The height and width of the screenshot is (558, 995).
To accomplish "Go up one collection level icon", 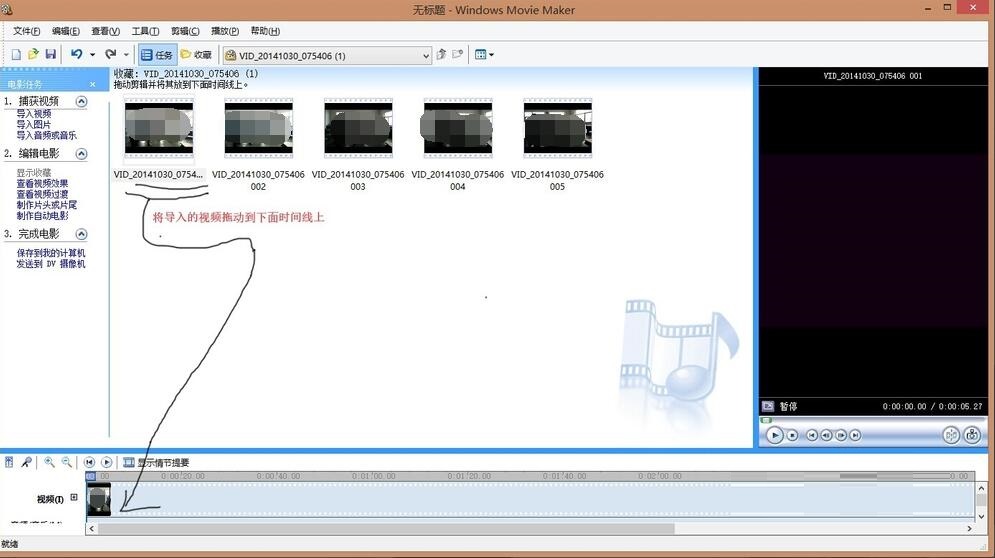I will [441, 55].
